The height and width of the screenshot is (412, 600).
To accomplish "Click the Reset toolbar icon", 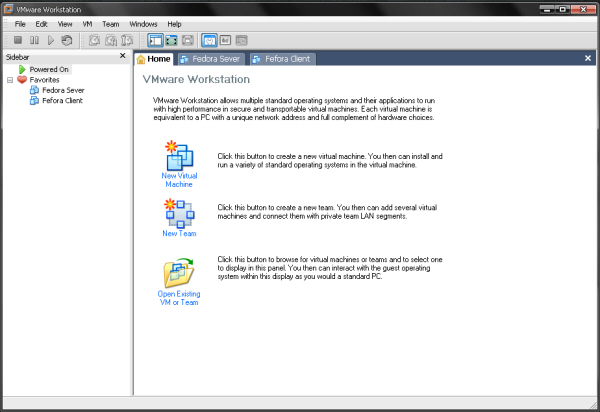I will coord(67,40).
